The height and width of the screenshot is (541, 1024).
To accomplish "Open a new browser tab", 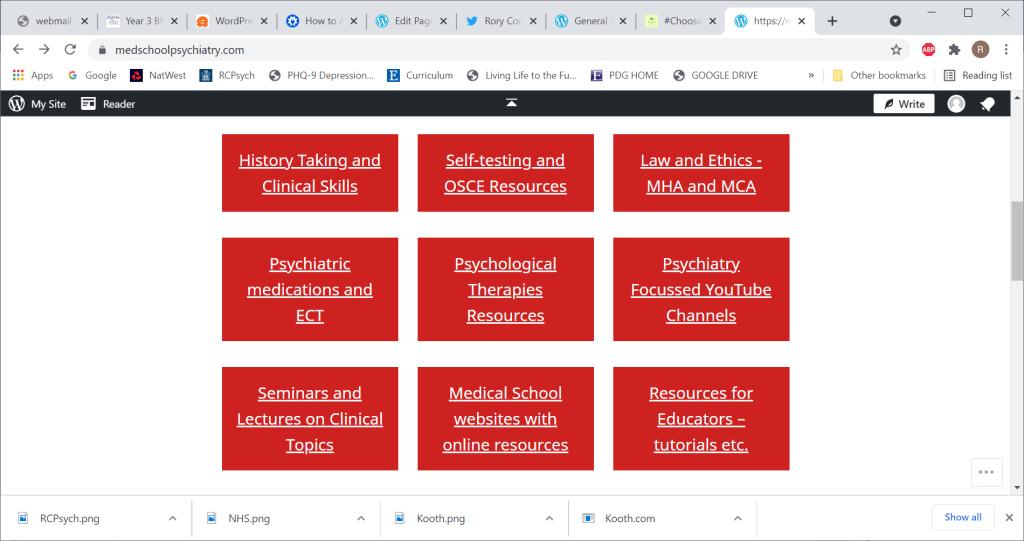I will coord(832,21).
